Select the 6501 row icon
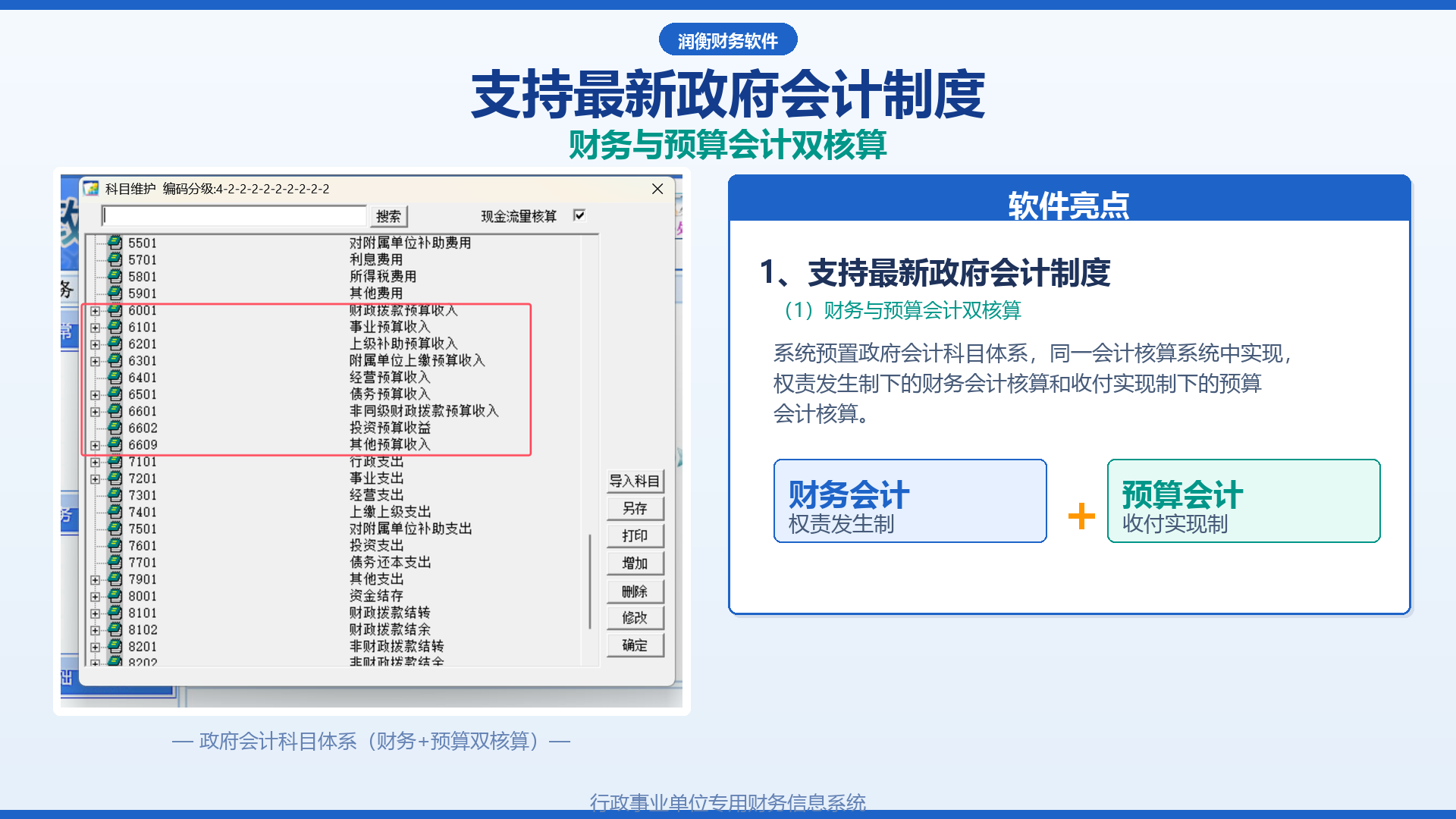 115,394
